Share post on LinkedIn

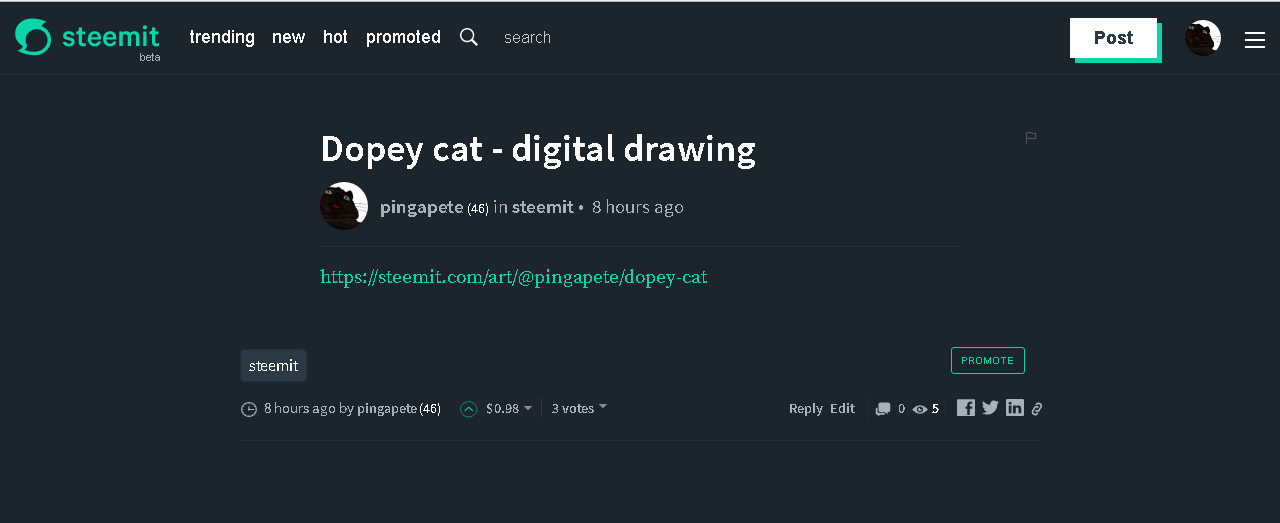coord(1015,408)
